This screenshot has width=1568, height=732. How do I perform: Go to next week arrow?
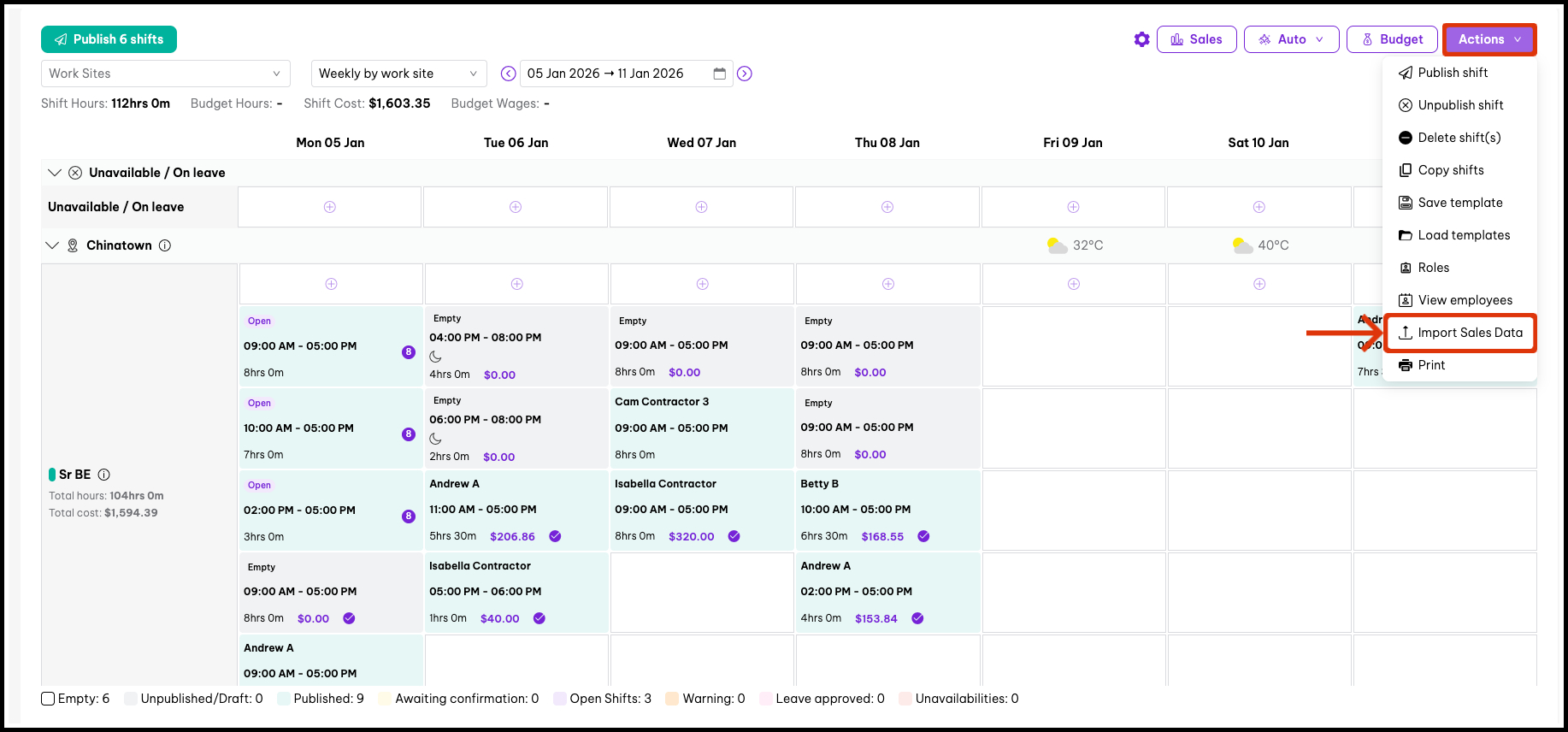(745, 74)
